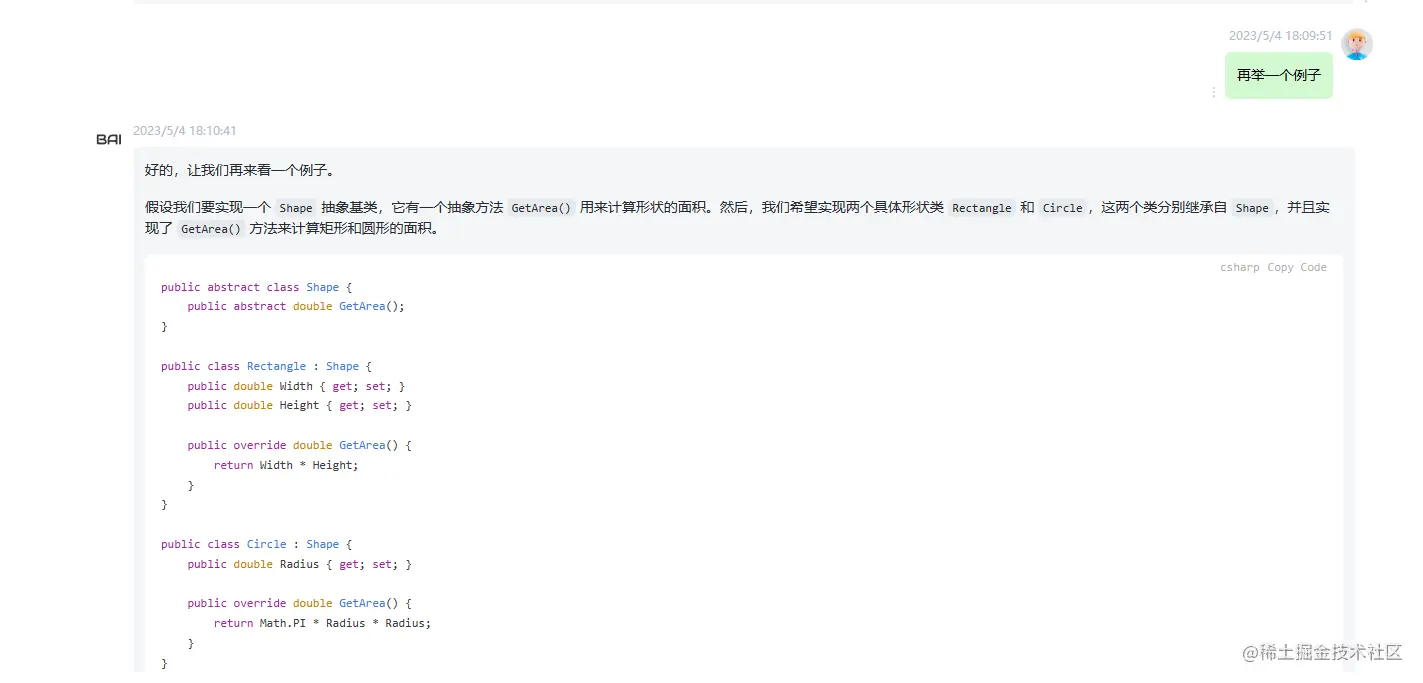Click code line public class Rectangle : Shape

pyautogui.click(x=266, y=366)
